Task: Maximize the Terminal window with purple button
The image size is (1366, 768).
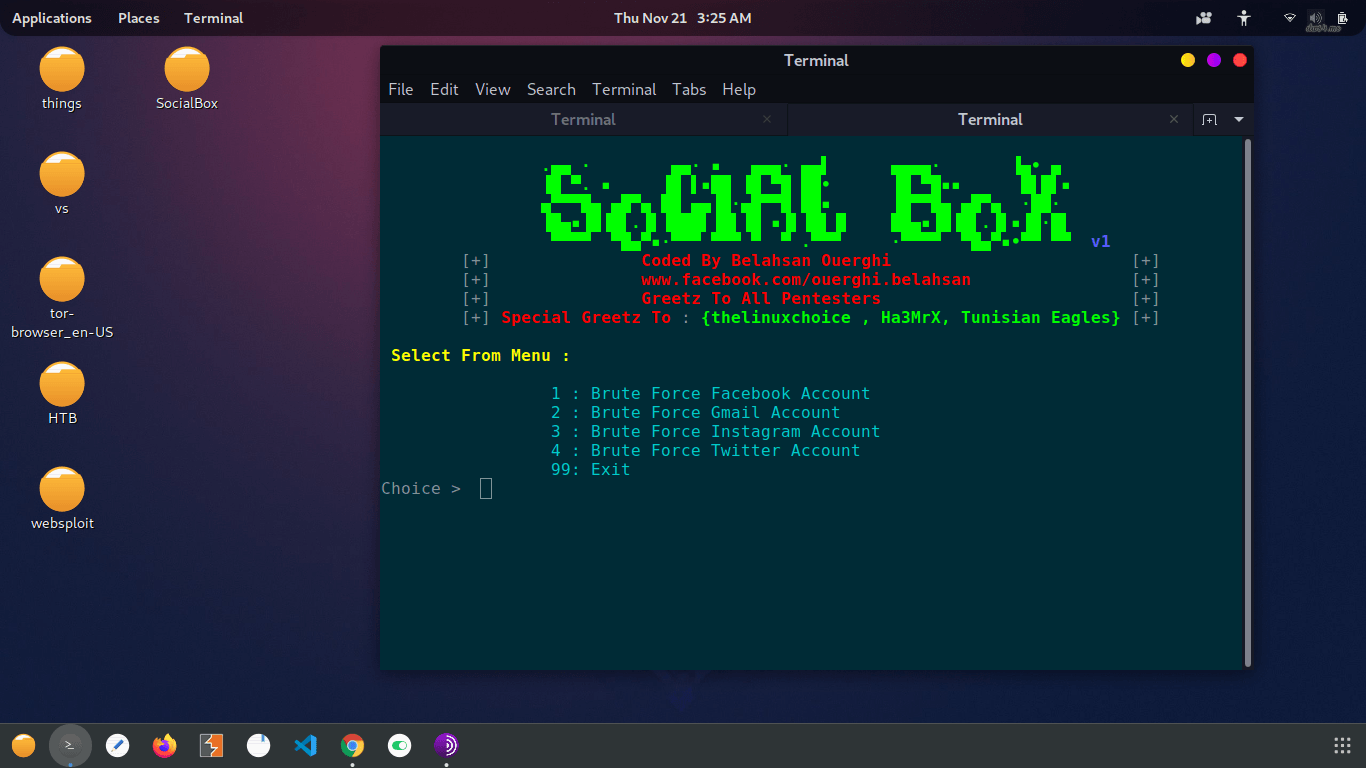Action: click(1214, 60)
